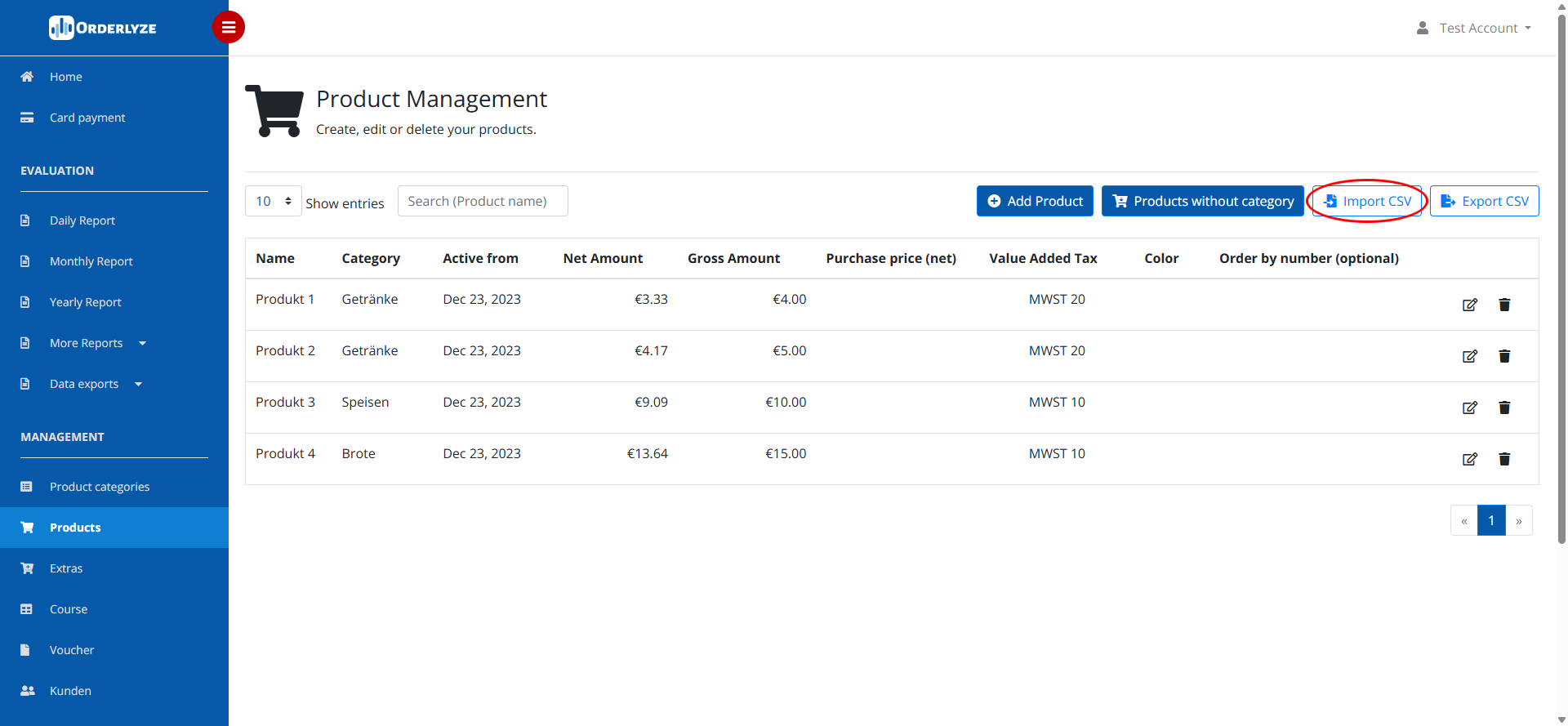Go to next page of results
Screen dimensions: 1568x726
(1519, 520)
